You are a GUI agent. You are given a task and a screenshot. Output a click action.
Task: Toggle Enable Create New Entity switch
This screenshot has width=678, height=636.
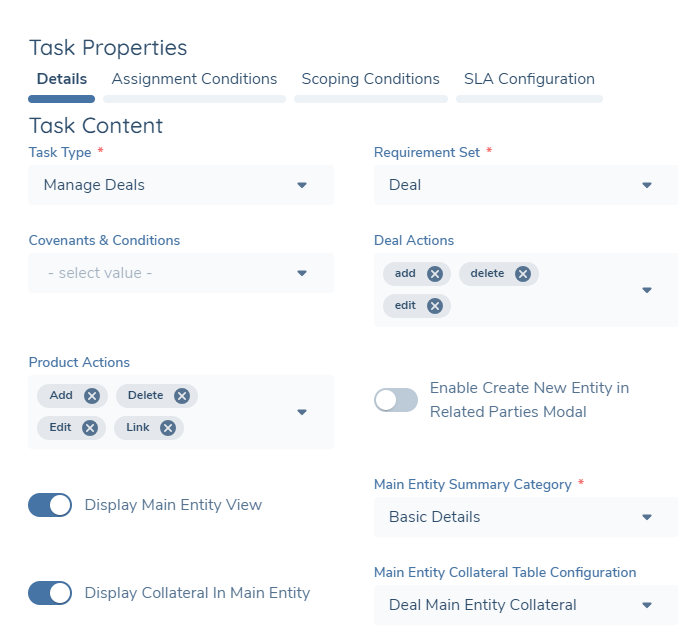(396, 400)
